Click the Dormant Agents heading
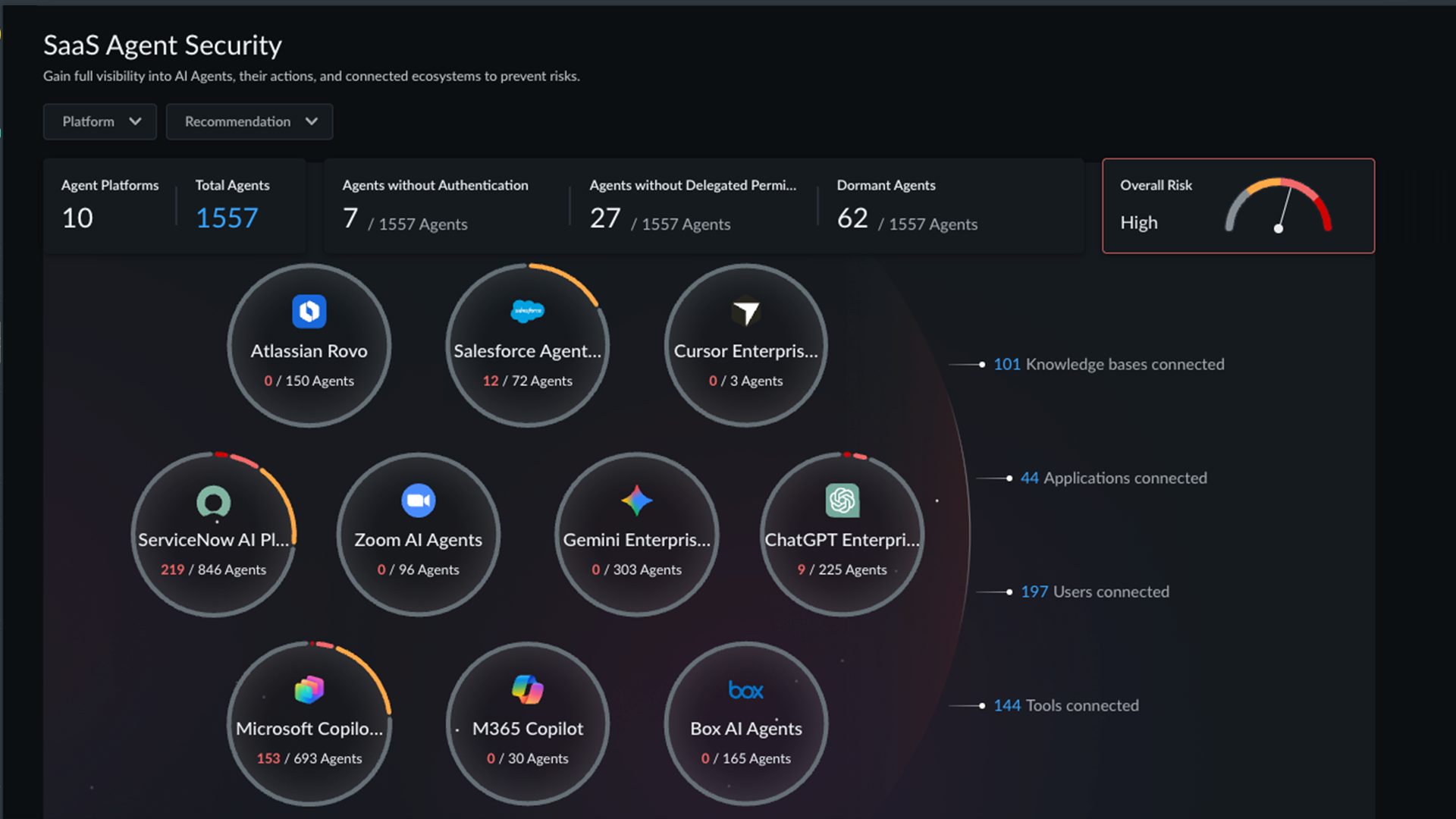This screenshot has height=819, width=1456. click(886, 185)
